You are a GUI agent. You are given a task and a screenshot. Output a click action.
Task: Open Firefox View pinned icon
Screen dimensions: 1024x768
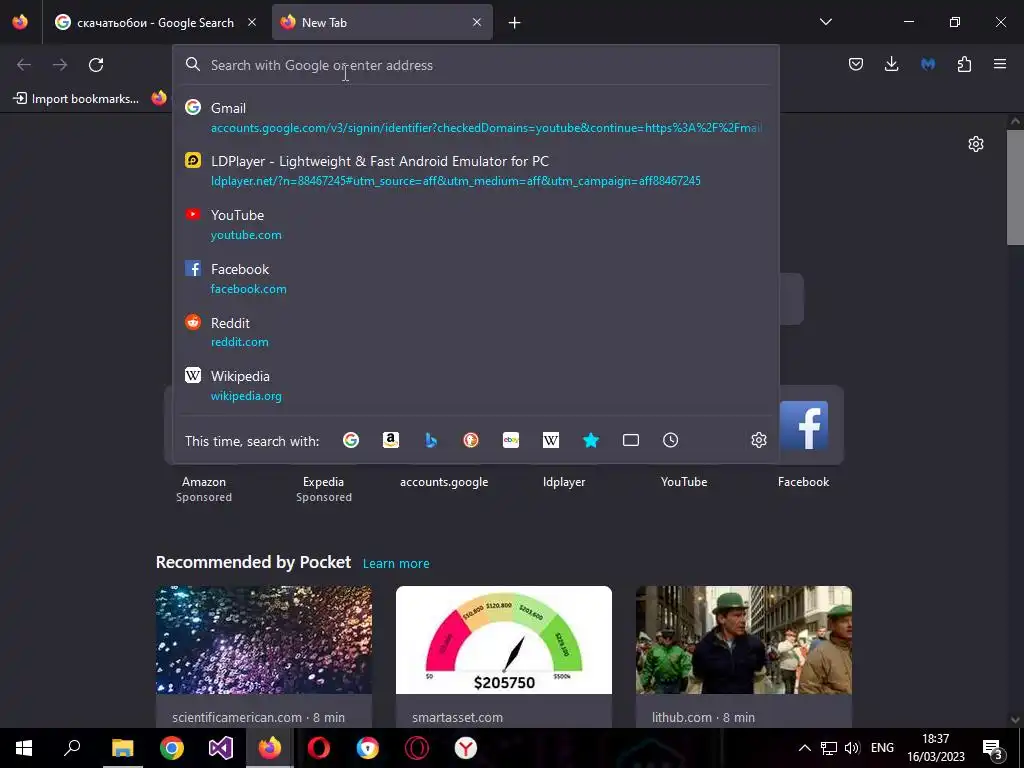click(x=20, y=22)
